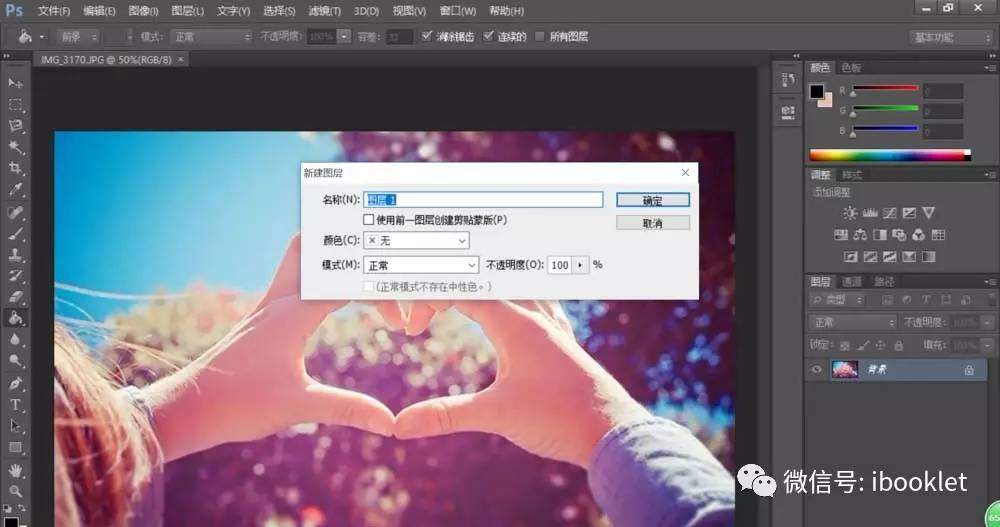1000x527 pixels.
Task: Hide the Background layer eye icon
Action: pyautogui.click(x=816, y=369)
